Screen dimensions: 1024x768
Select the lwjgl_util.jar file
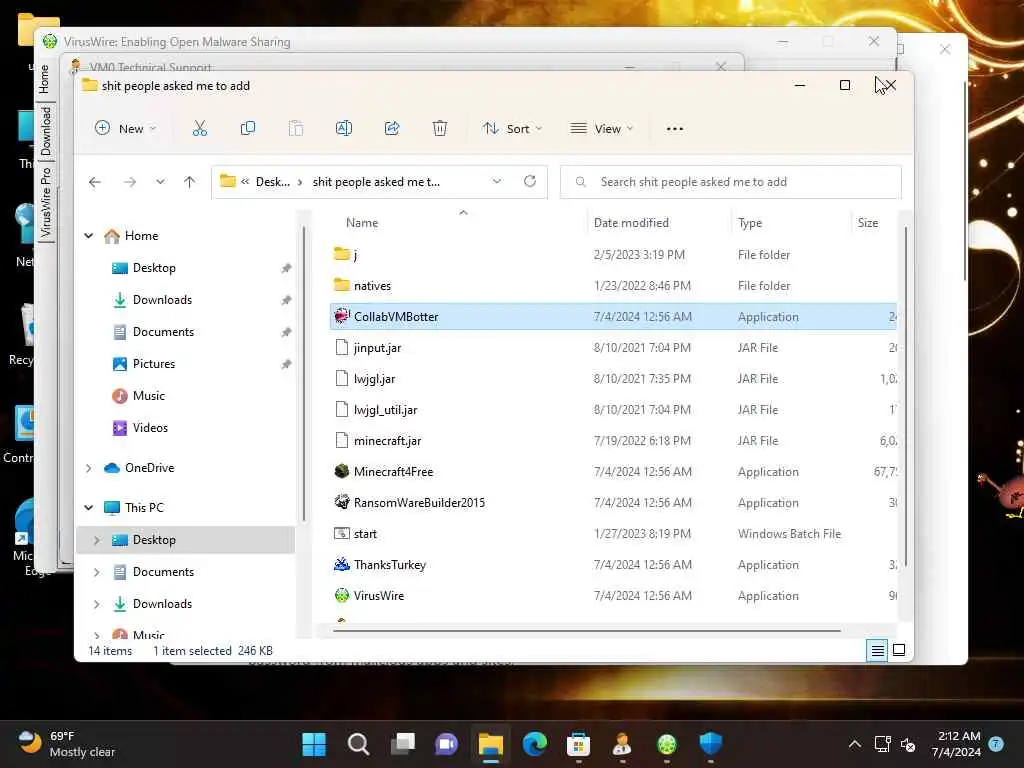[385, 409]
